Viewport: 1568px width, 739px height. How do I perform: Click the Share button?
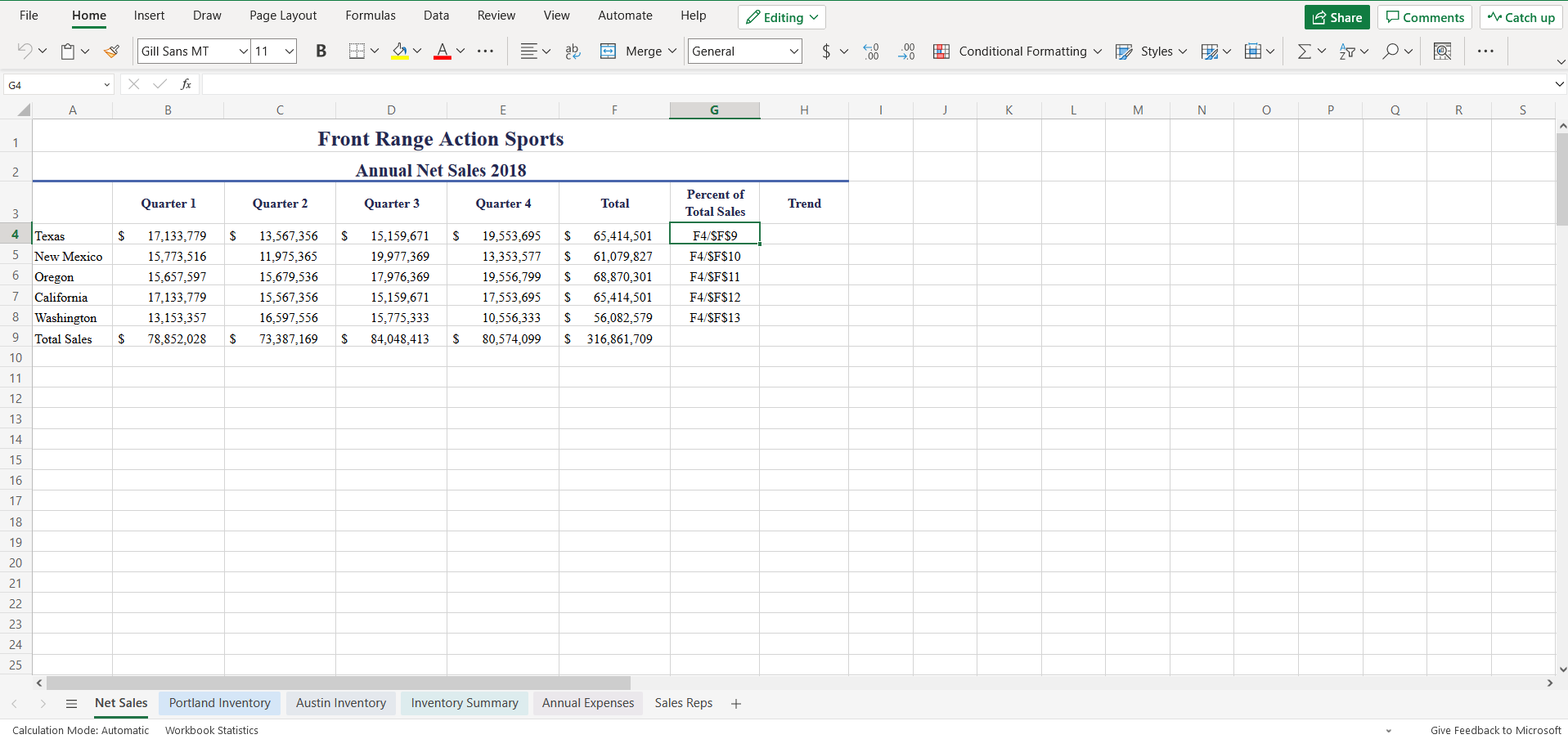click(1337, 16)
